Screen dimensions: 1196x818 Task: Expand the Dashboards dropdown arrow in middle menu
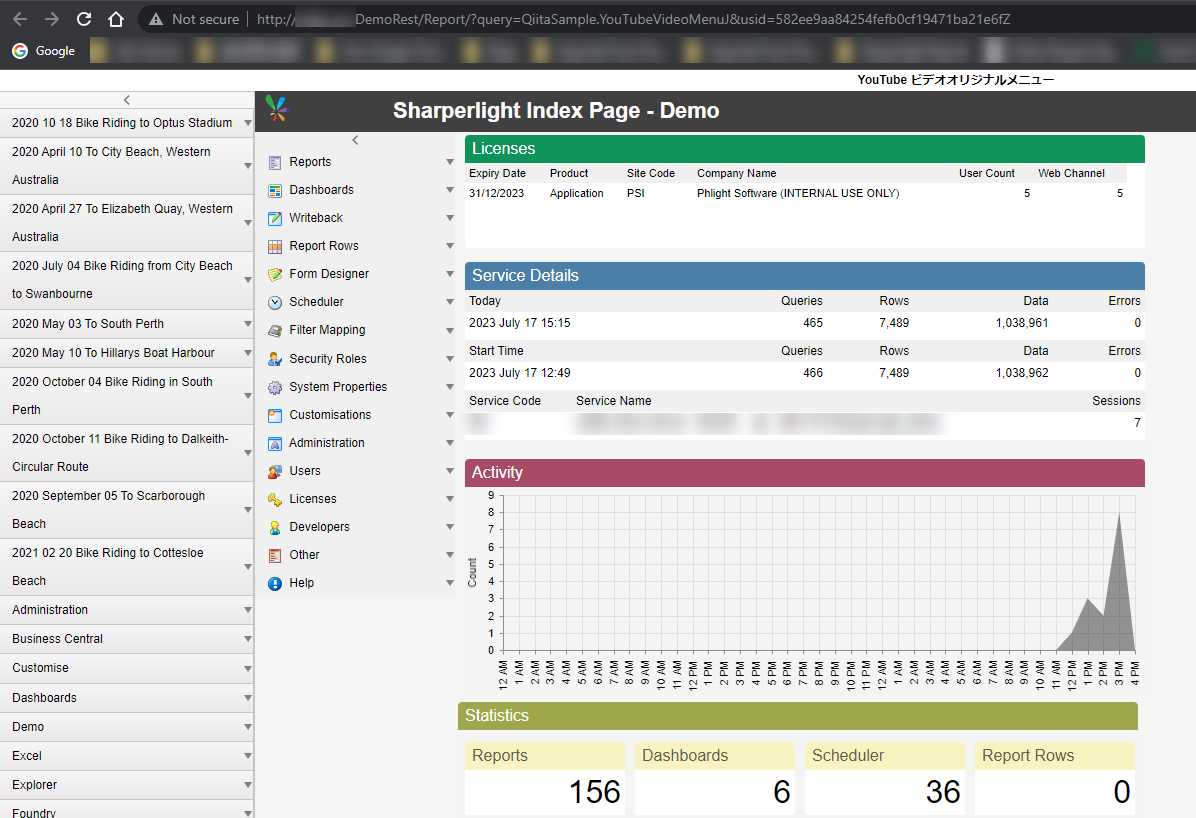pos(450,190)
